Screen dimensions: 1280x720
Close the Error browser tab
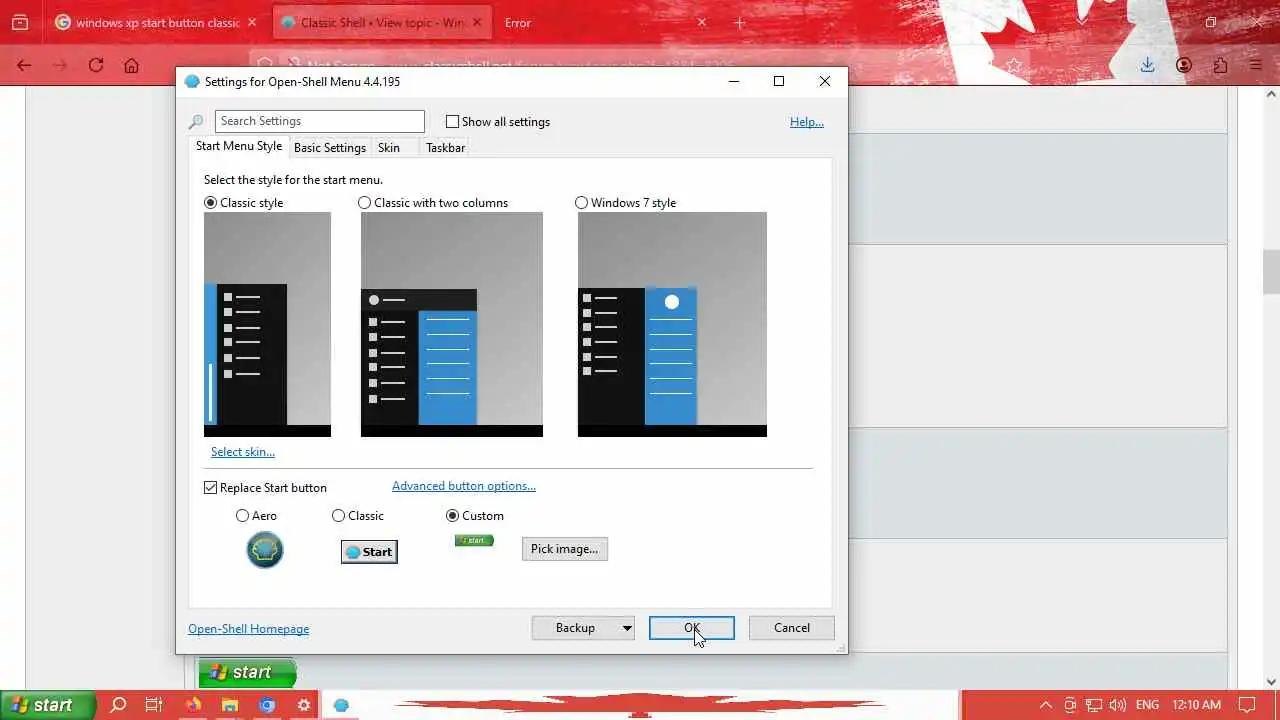click(702, 22)
